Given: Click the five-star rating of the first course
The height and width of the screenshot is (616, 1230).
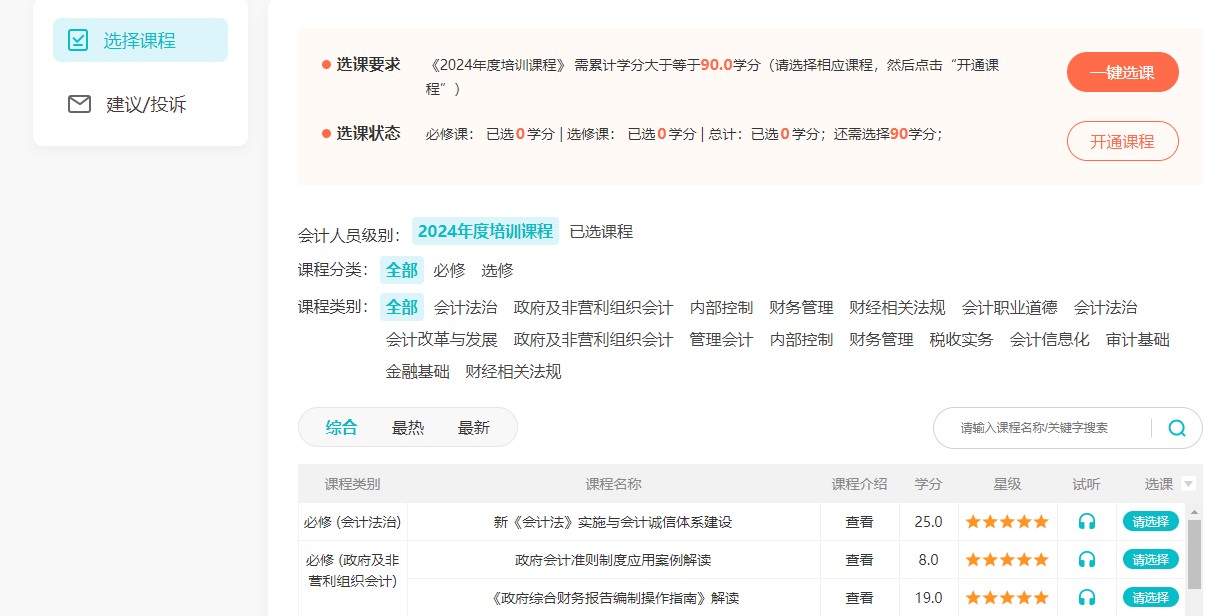Looking at the screenshot, I should (x=1006, y=521).
